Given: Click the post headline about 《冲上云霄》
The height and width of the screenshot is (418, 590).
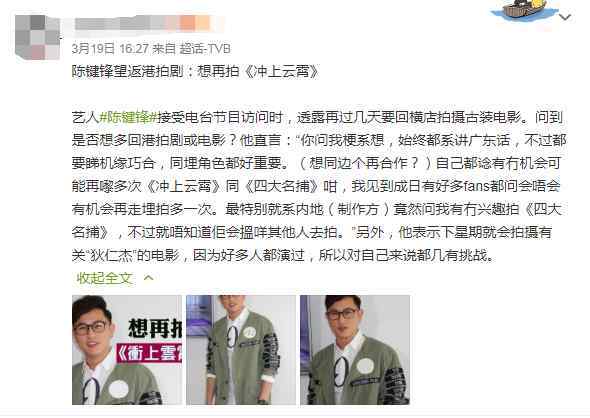Looking at the screenshot, I should click(x=195, y=71).
